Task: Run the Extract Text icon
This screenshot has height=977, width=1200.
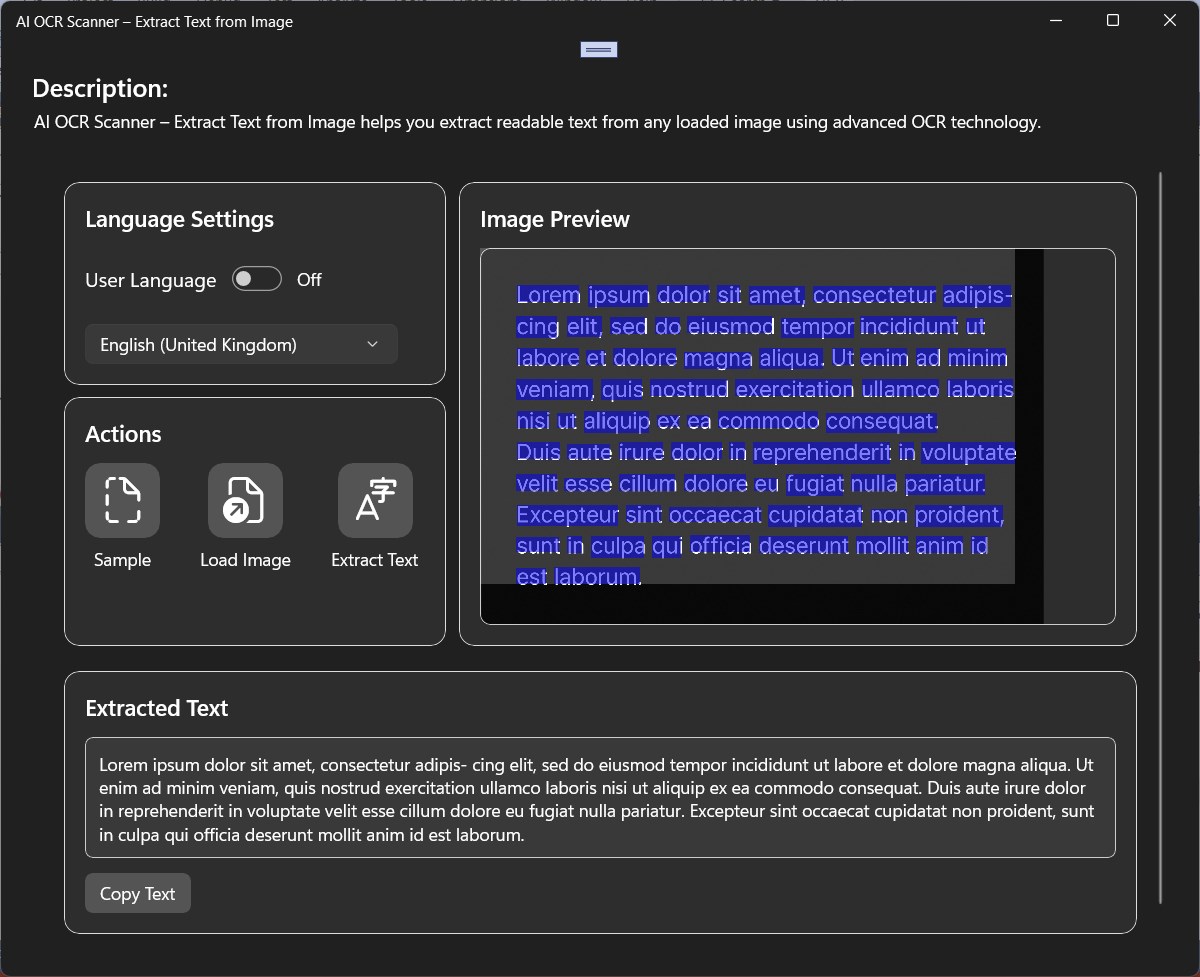Action: coord(375,500)
